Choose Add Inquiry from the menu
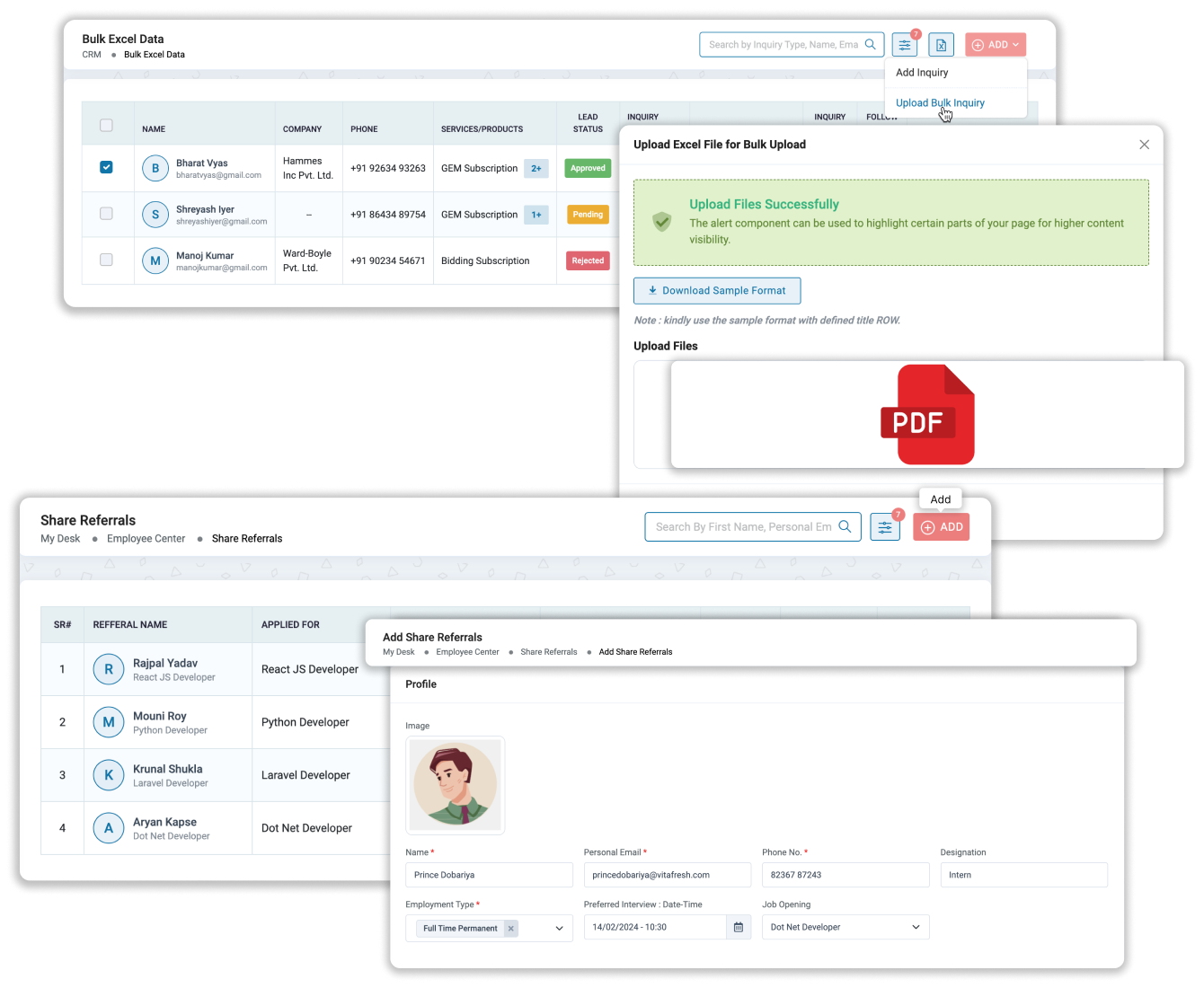 (x=922, y=72)
